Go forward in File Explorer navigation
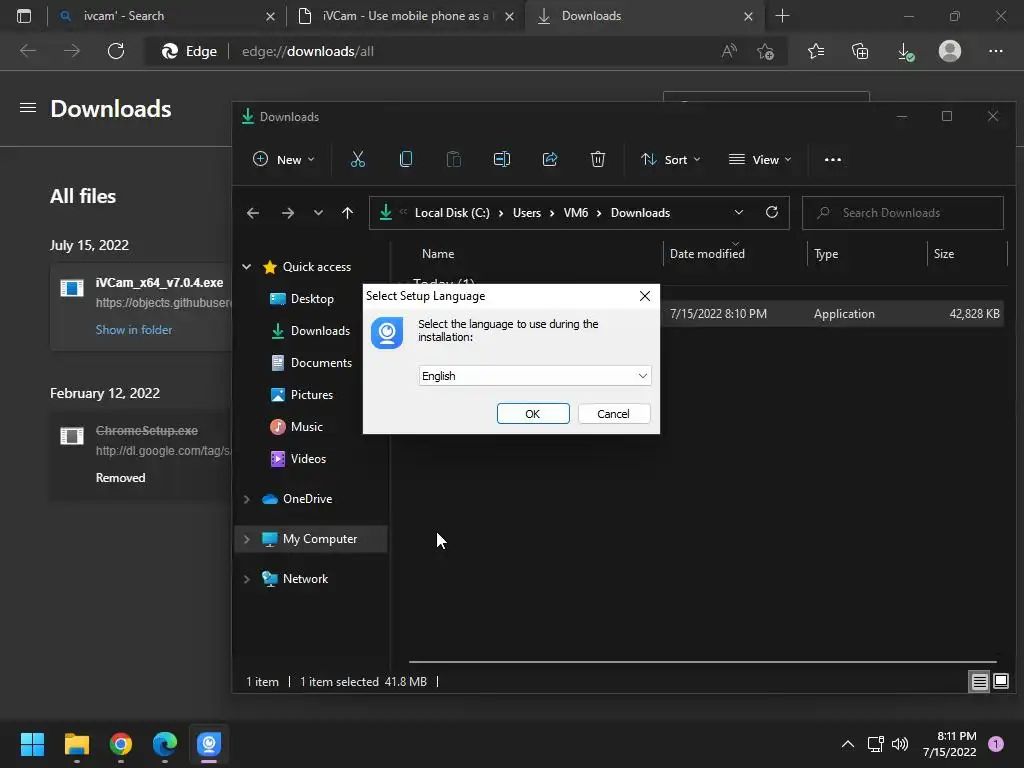This screenshot has height=768, width=1024. 287,213
